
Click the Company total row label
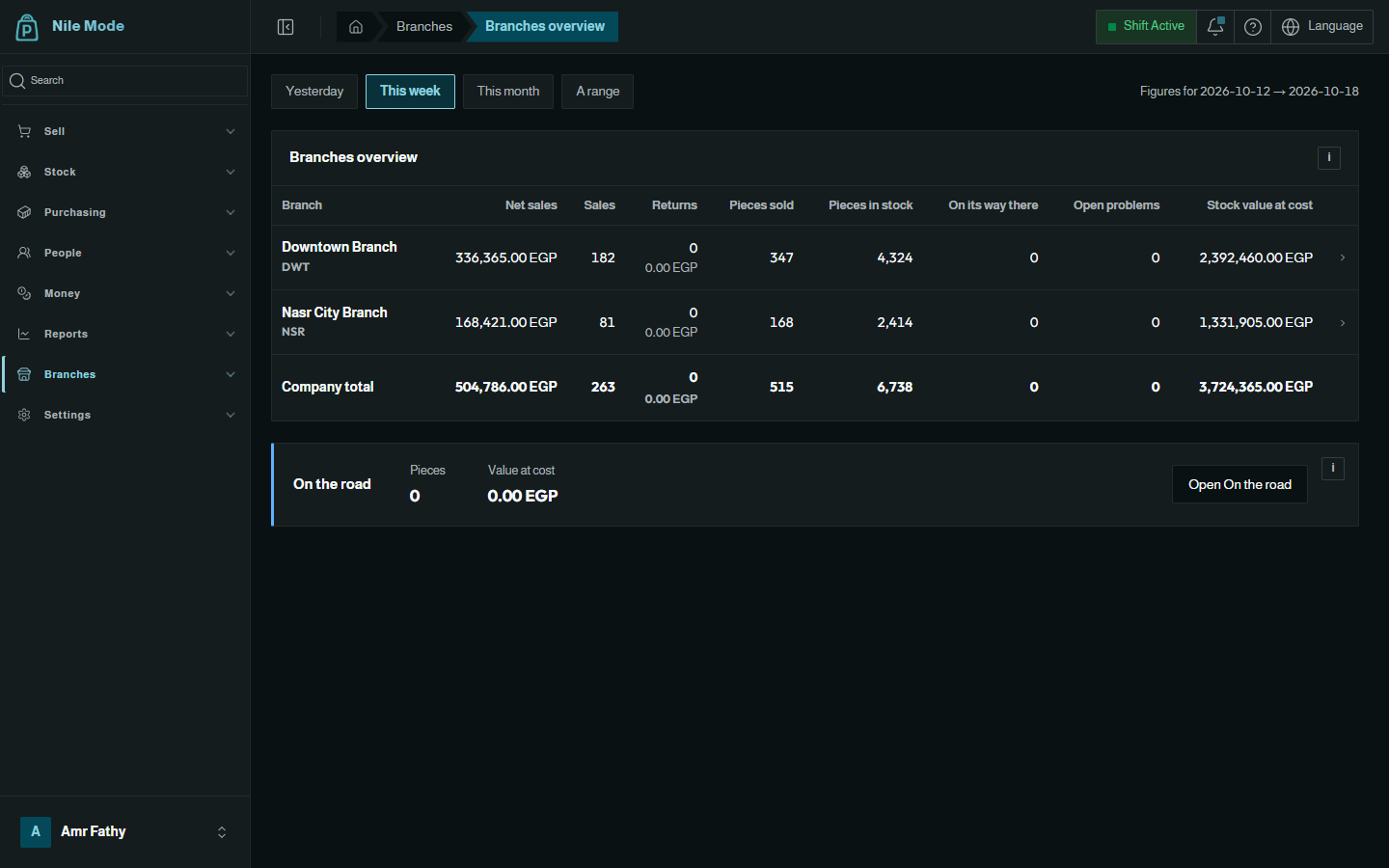[328, 387]
